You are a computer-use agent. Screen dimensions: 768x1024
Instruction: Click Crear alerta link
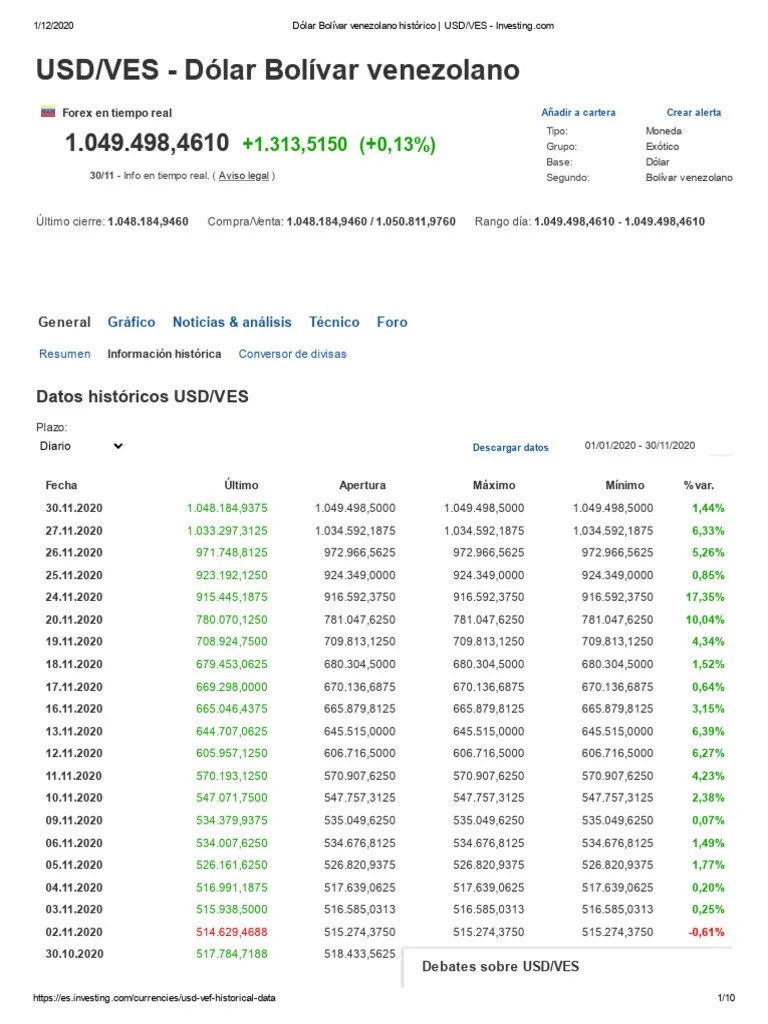coord(694,112)
